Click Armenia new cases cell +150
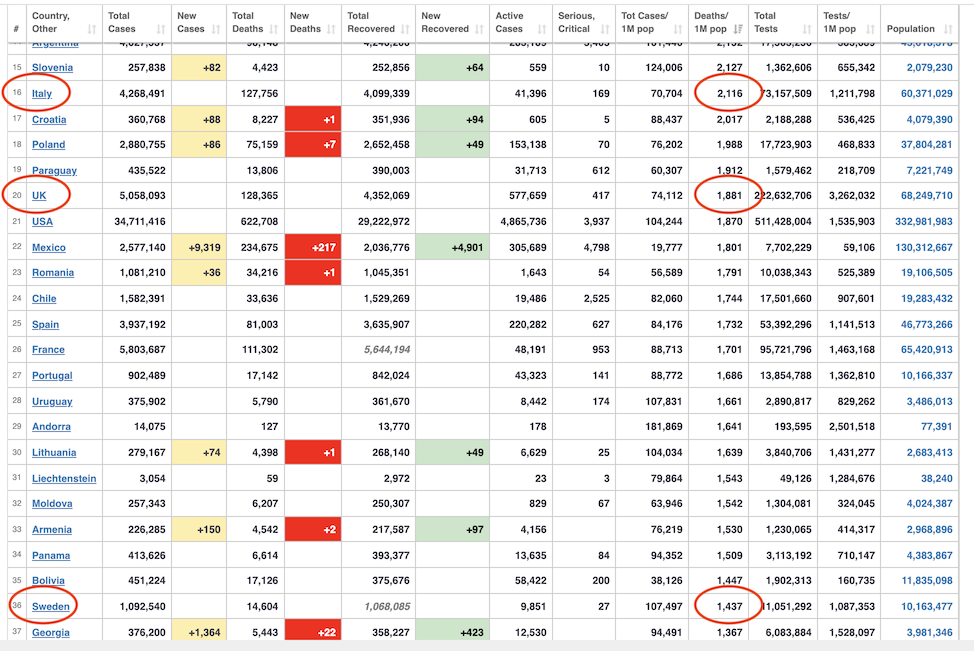This screenshot has height=651, width=974. click(x=199, y=529)
